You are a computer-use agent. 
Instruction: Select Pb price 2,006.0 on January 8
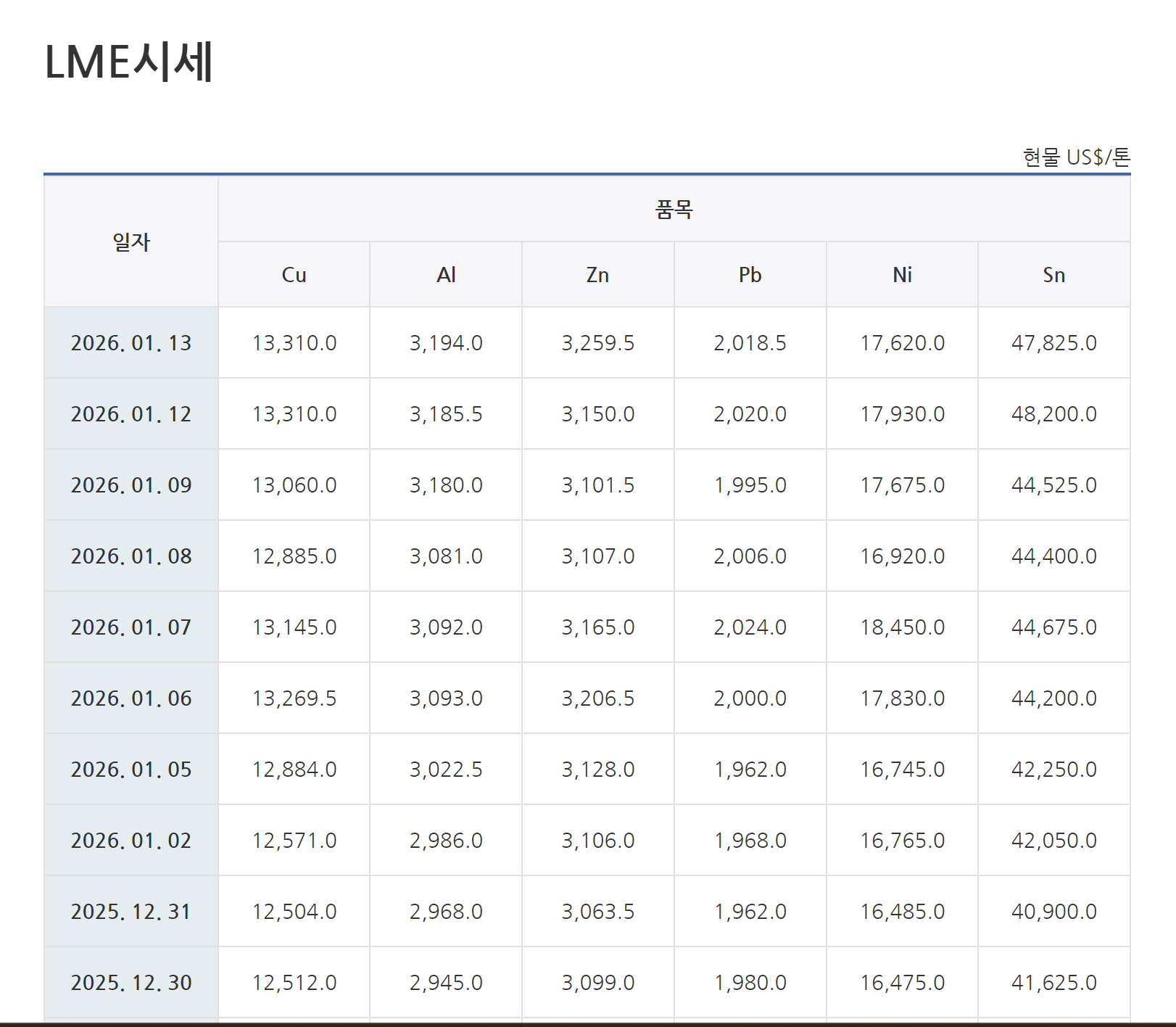pos(750,556)
